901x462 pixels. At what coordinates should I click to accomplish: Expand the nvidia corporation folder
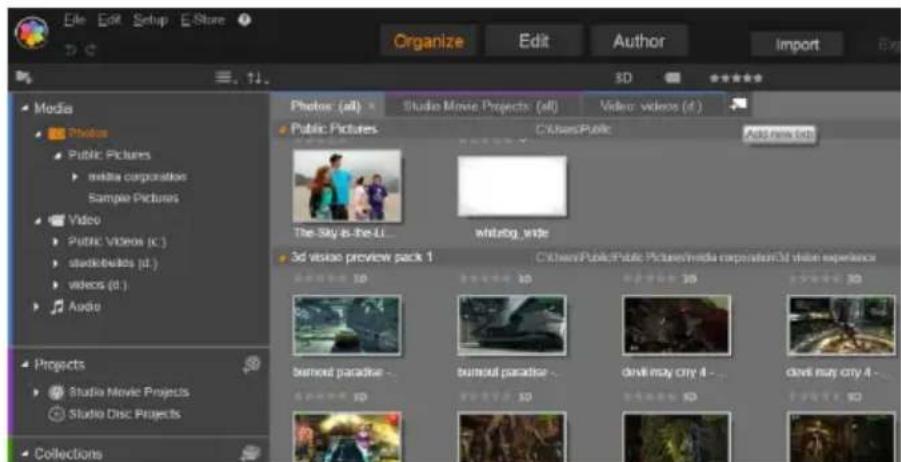[75, 177]
